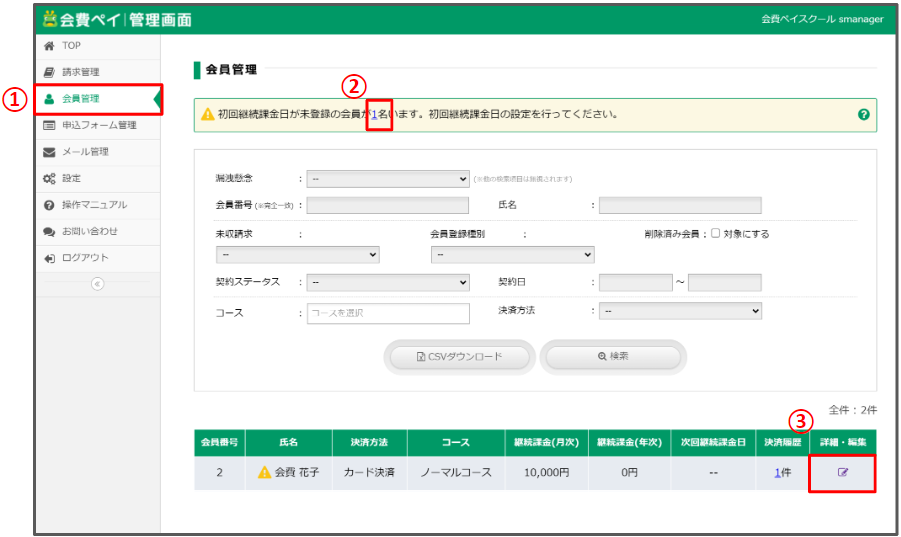This screenshot has width=901, height=537.
Task: Open TOP from the sidebar
Action: pos(71,46)
